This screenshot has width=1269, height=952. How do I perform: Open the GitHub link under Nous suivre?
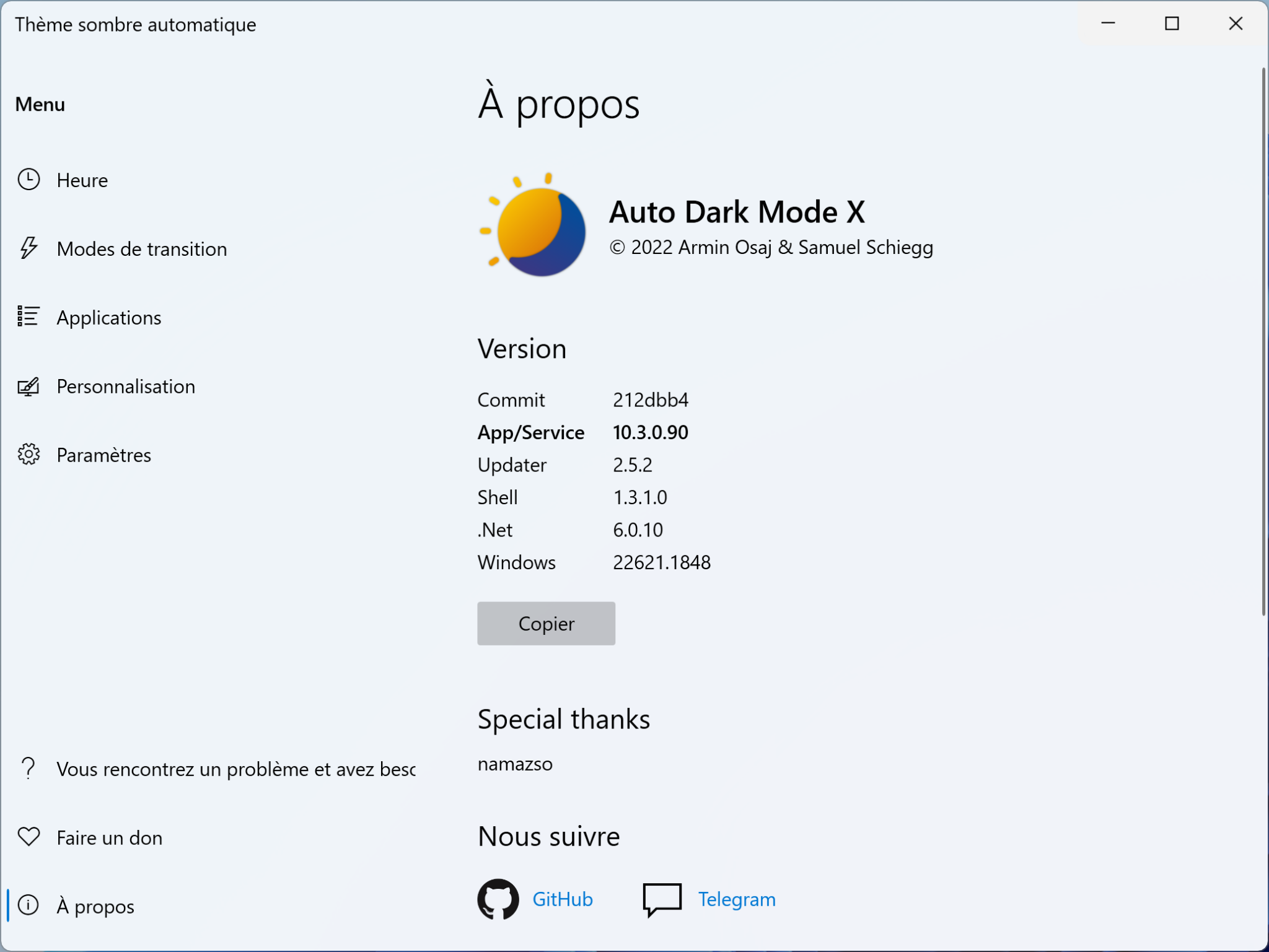pyautogui.click(x=562, y=899)
